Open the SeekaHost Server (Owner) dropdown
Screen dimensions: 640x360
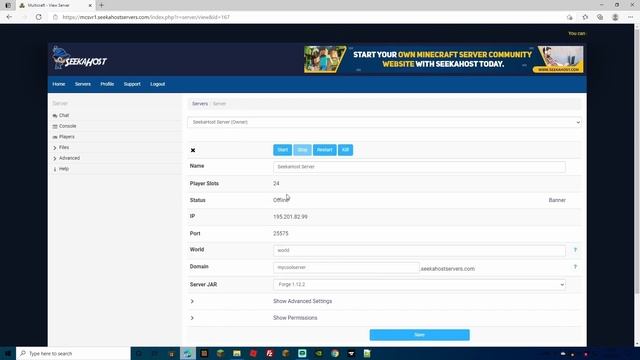pyautogui.click(x=384, y=122)
